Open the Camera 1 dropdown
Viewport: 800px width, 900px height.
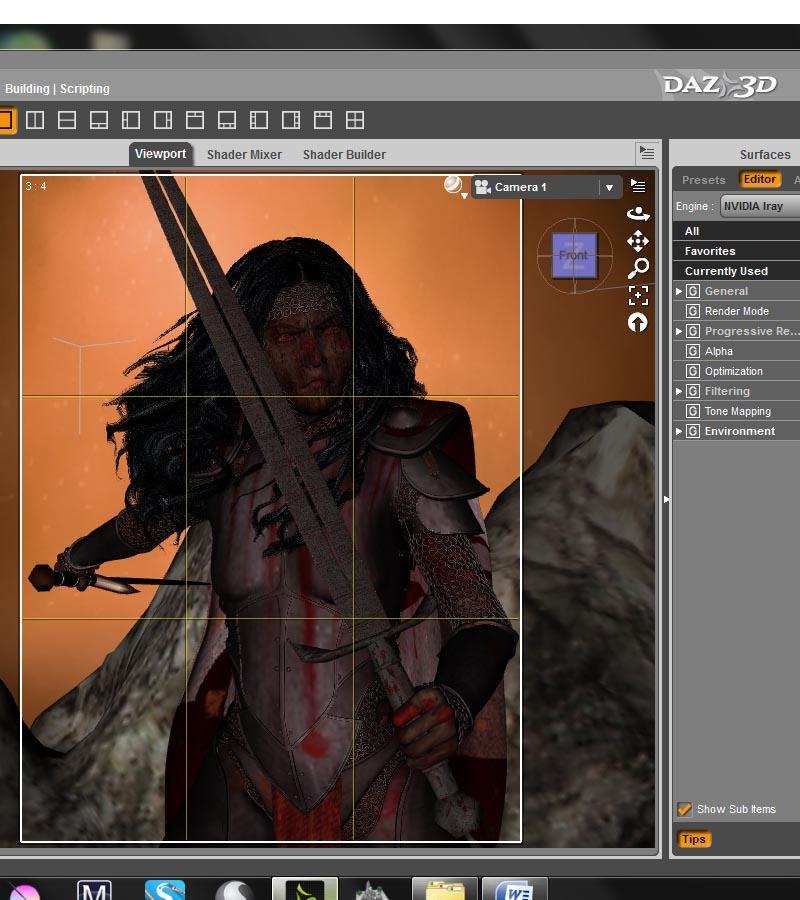coord(608,187)
